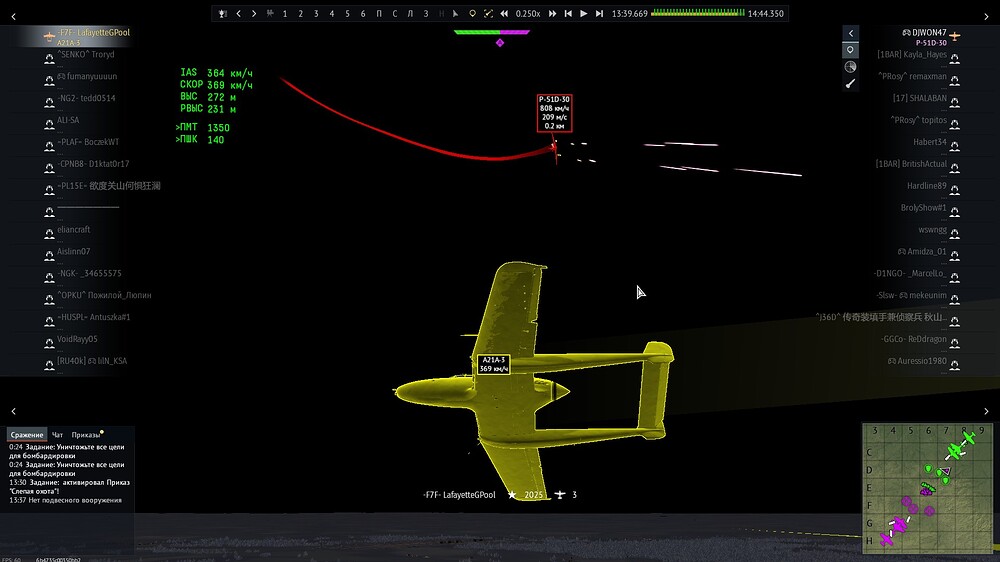Collapse minimap with bottom-right arrow
The image size is (1000, 562).
[x=986, y=411]
